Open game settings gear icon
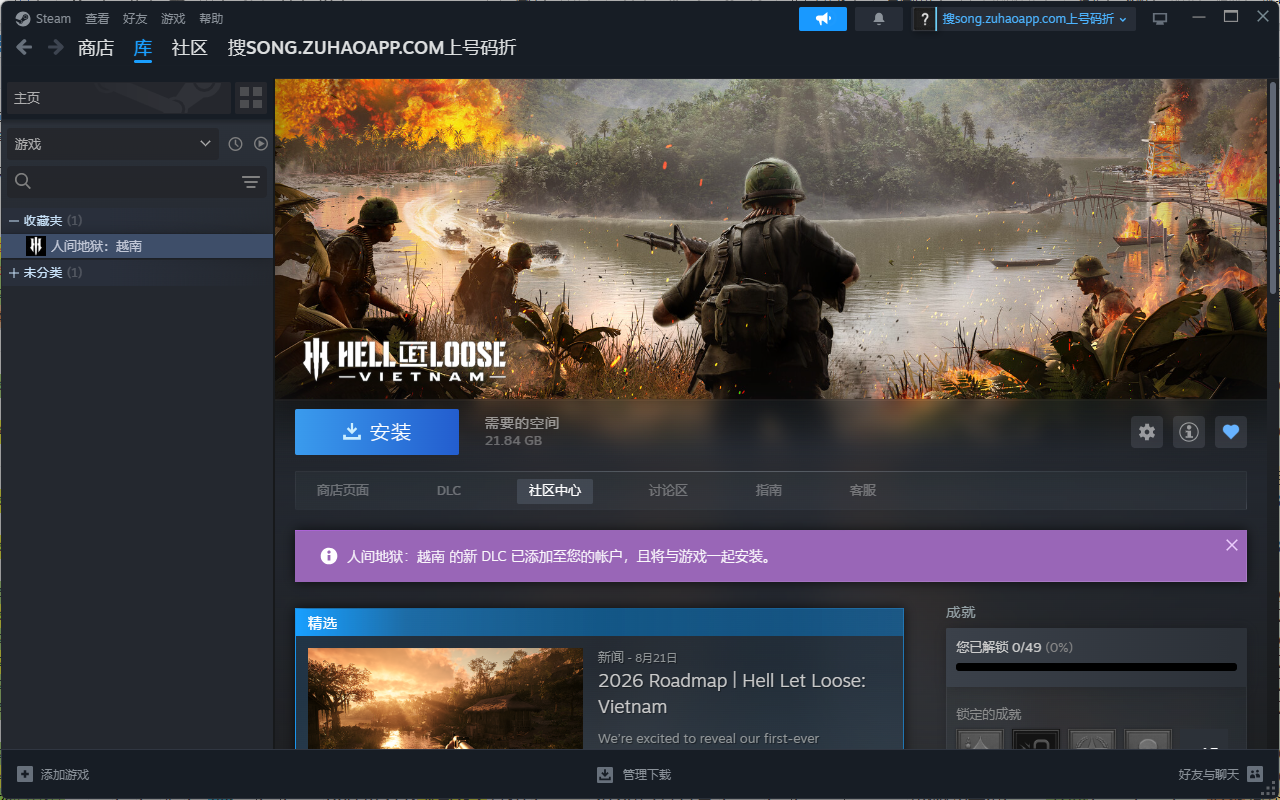1280x800 pixels. click(x=1147, y=432)
